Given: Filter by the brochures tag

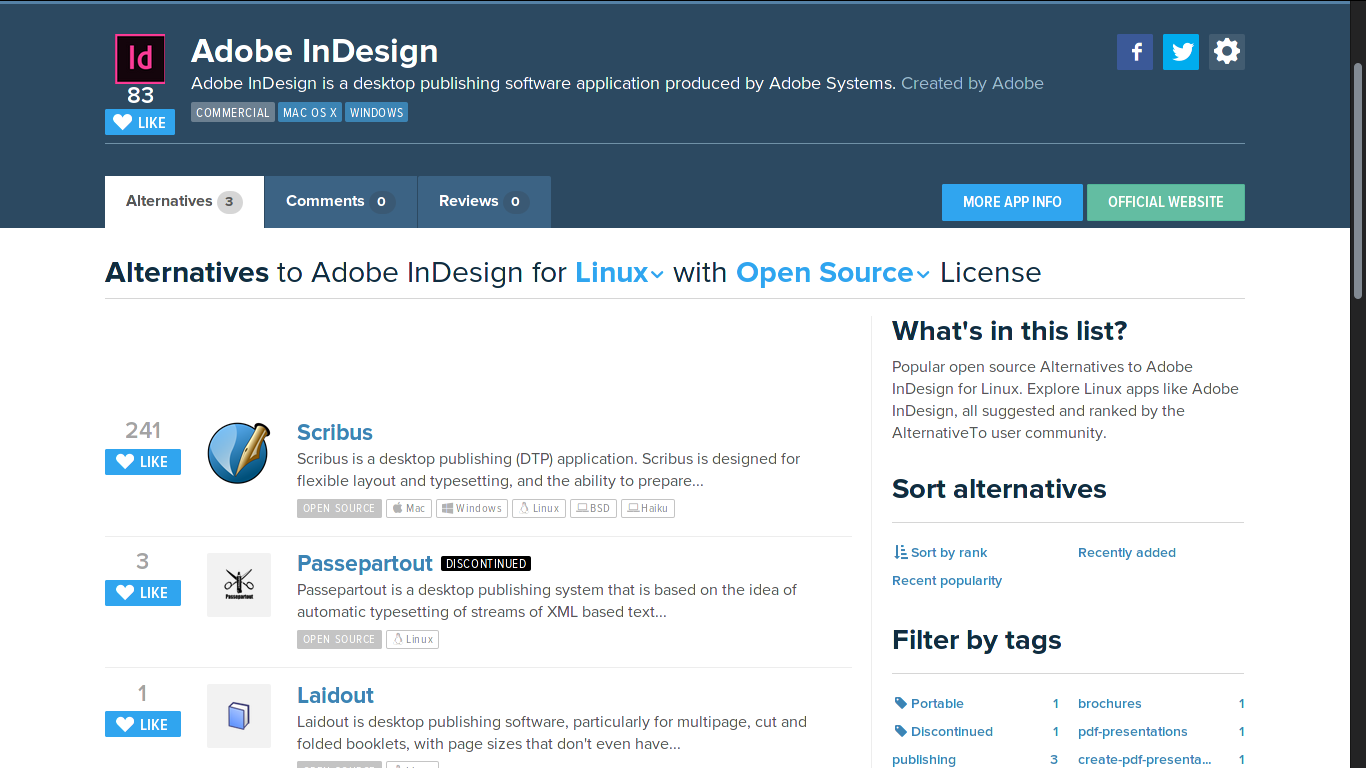Looking at the screenshot, I should click(x=1110, y=703).
